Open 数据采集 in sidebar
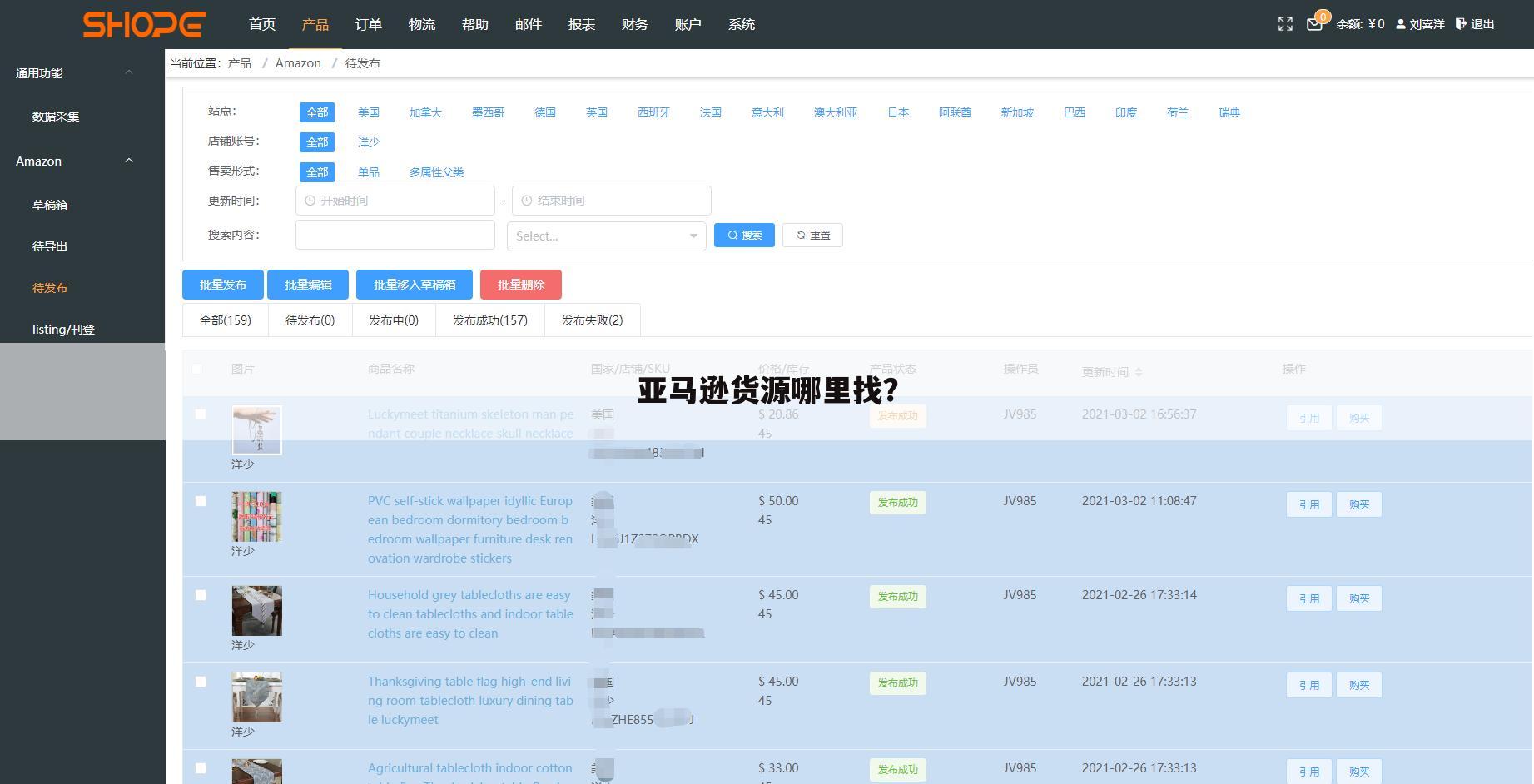 coord(56,117)
